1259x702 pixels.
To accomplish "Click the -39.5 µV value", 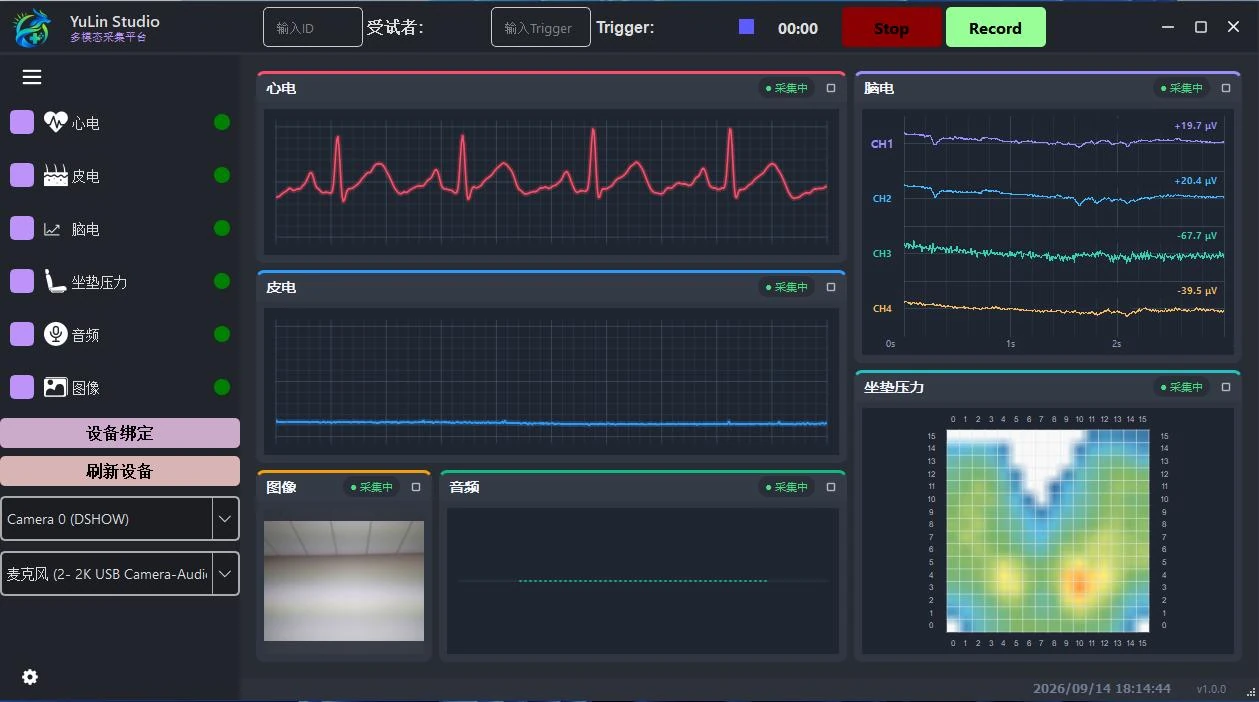I will [x=1197, y=291].
